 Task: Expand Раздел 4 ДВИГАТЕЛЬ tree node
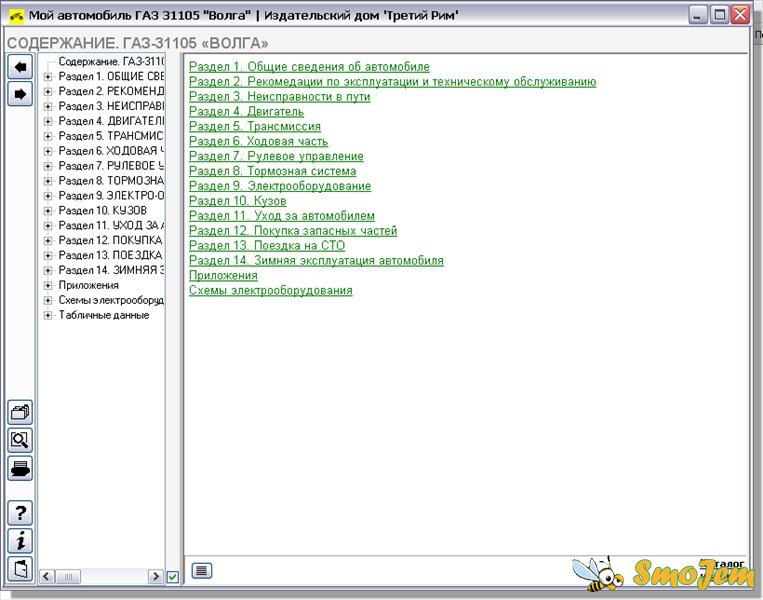[48, 121]
